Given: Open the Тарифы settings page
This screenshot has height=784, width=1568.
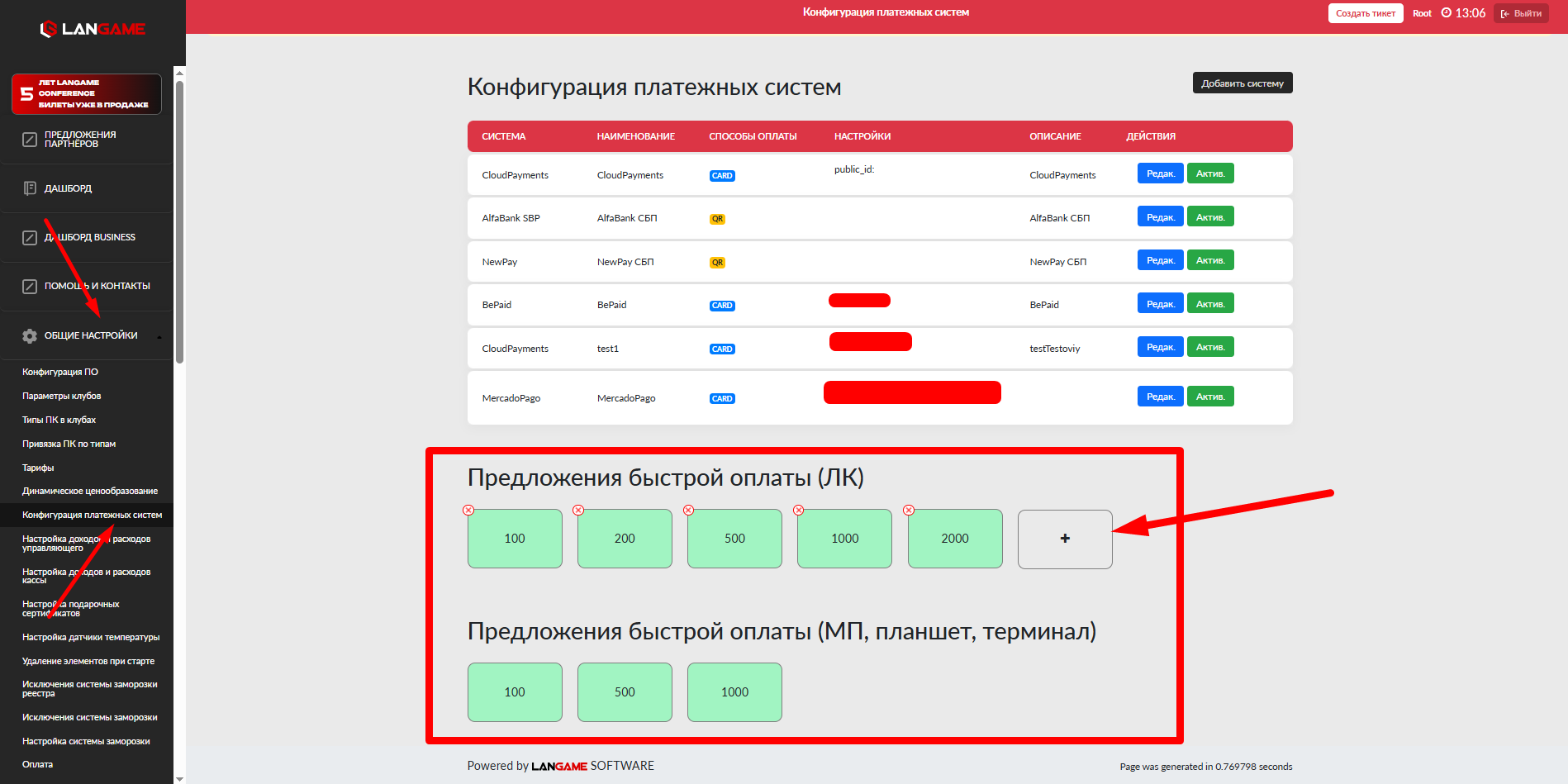Looking at the screenshot, I should pos(38,468).
